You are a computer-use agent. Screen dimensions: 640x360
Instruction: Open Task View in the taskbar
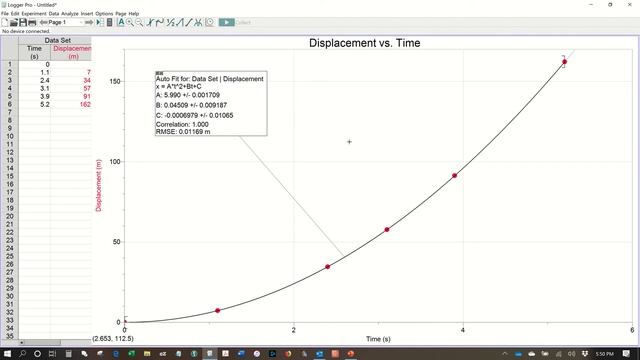pos(52,353)
